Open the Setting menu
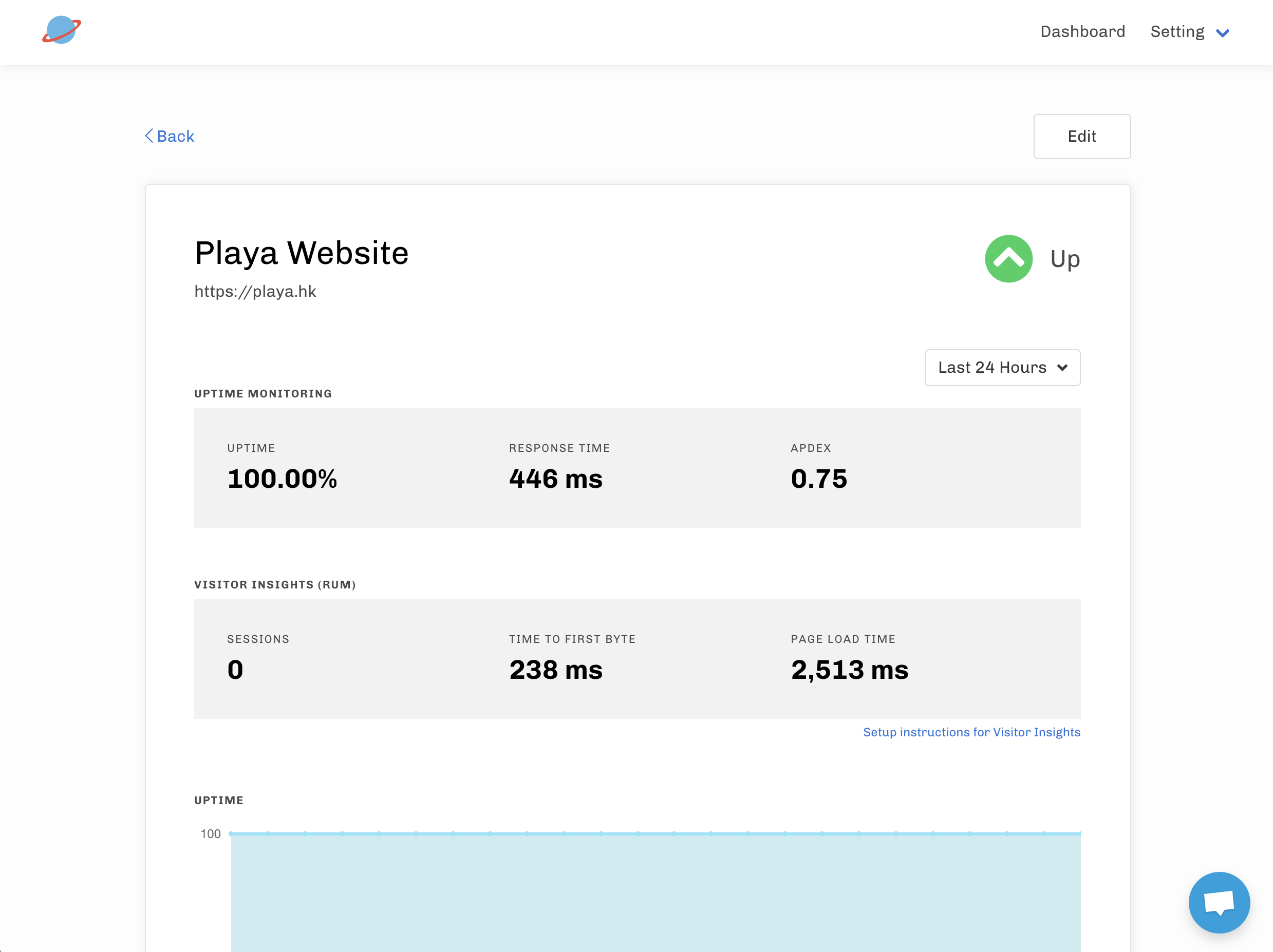Screen dimensions: 1273x952 [1177, 32]
